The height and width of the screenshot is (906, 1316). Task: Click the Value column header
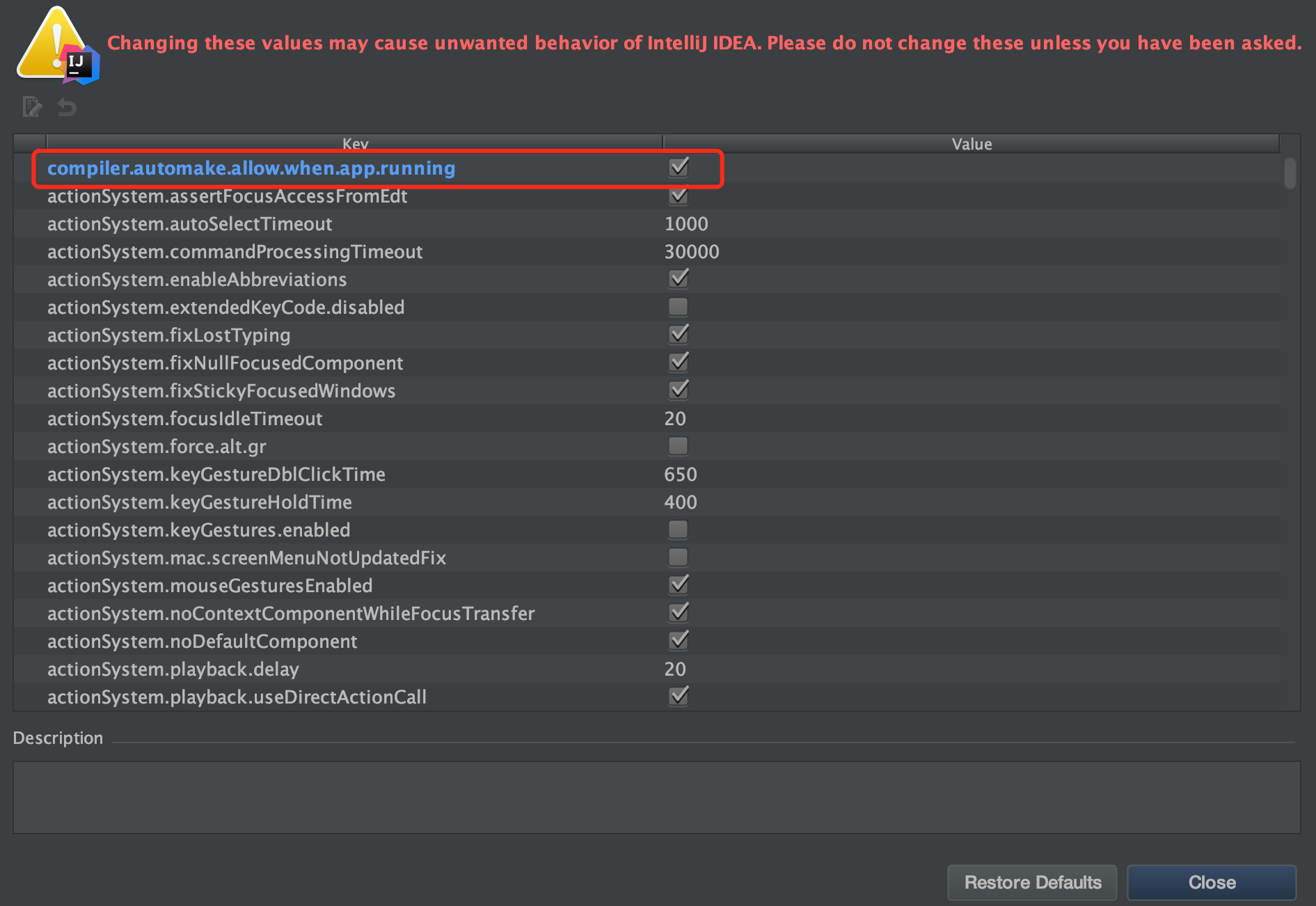[972, 143]
